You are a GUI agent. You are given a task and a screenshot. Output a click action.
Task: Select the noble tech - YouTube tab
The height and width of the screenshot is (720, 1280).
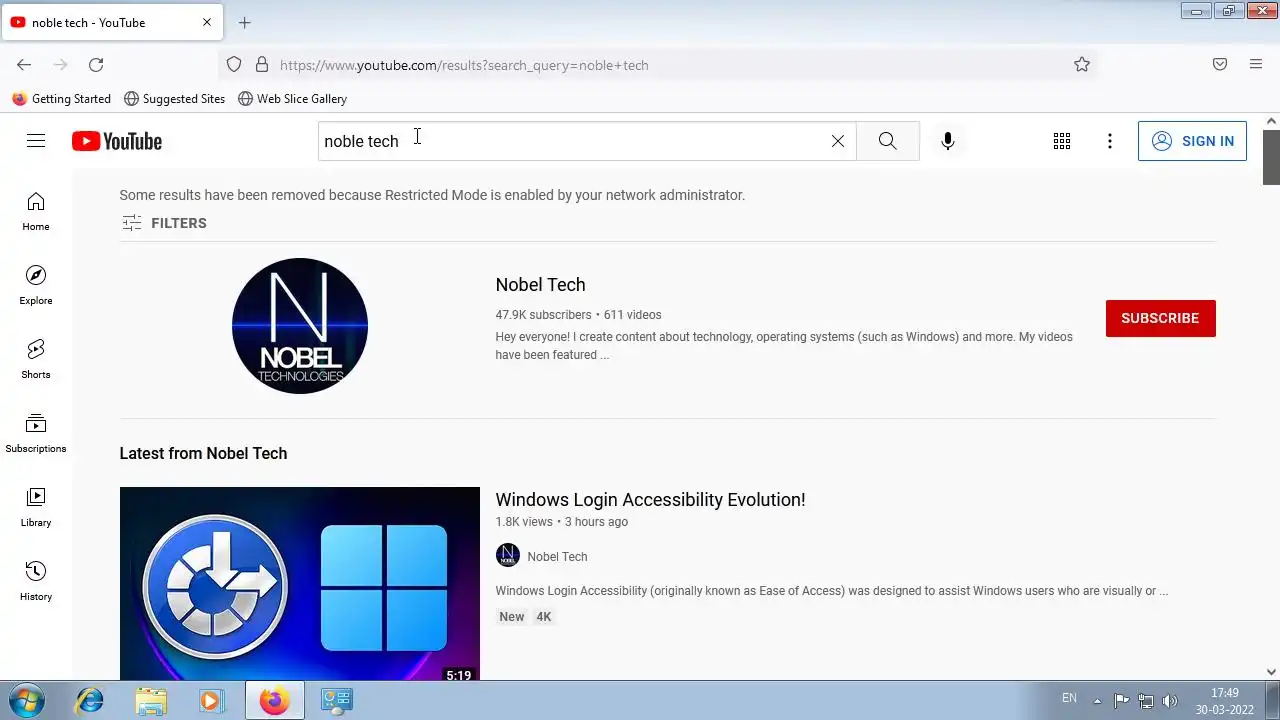click(x=111, y=22)
